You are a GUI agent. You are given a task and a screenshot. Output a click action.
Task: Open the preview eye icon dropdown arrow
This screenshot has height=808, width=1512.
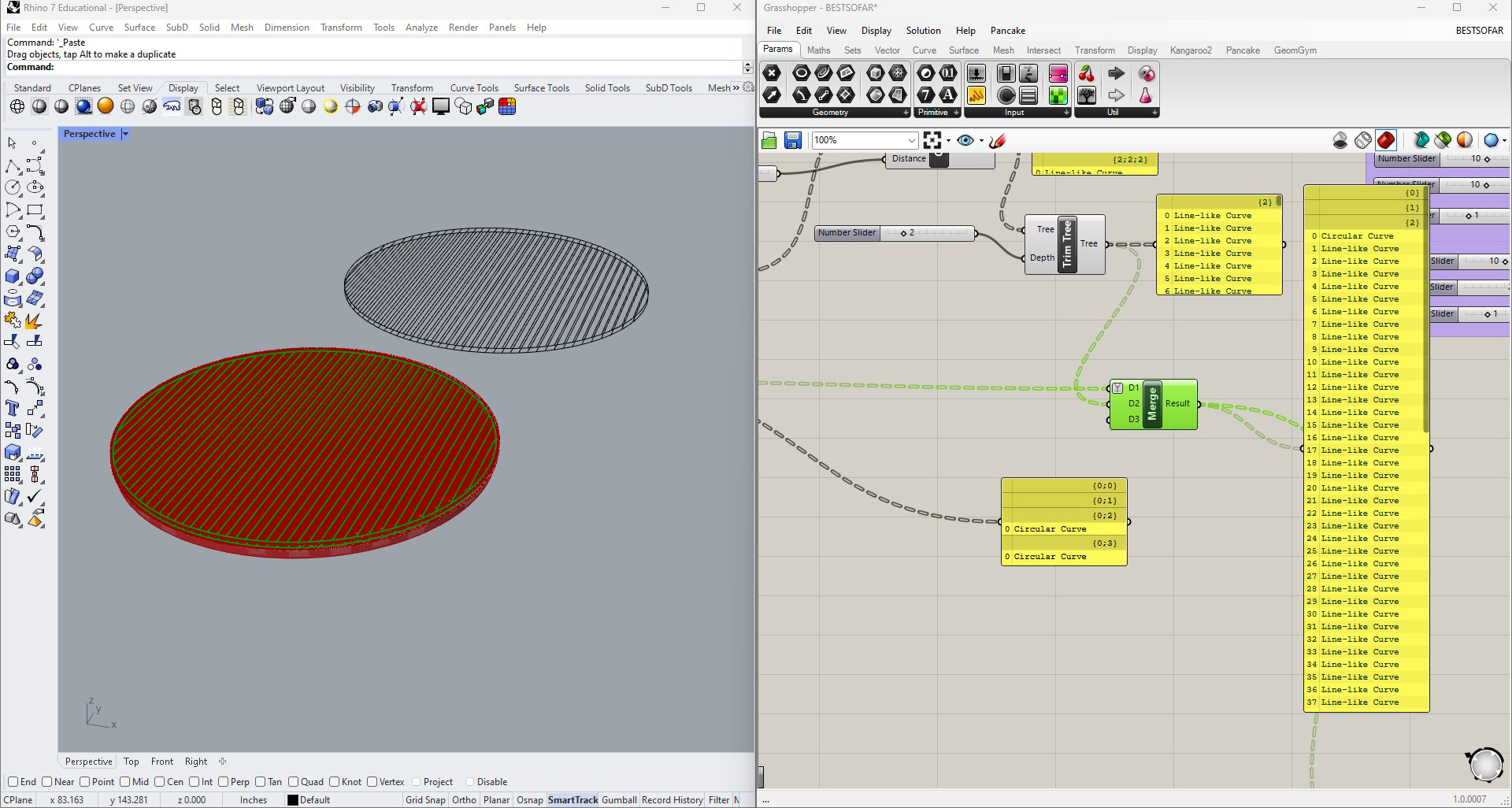click(981, 141)
